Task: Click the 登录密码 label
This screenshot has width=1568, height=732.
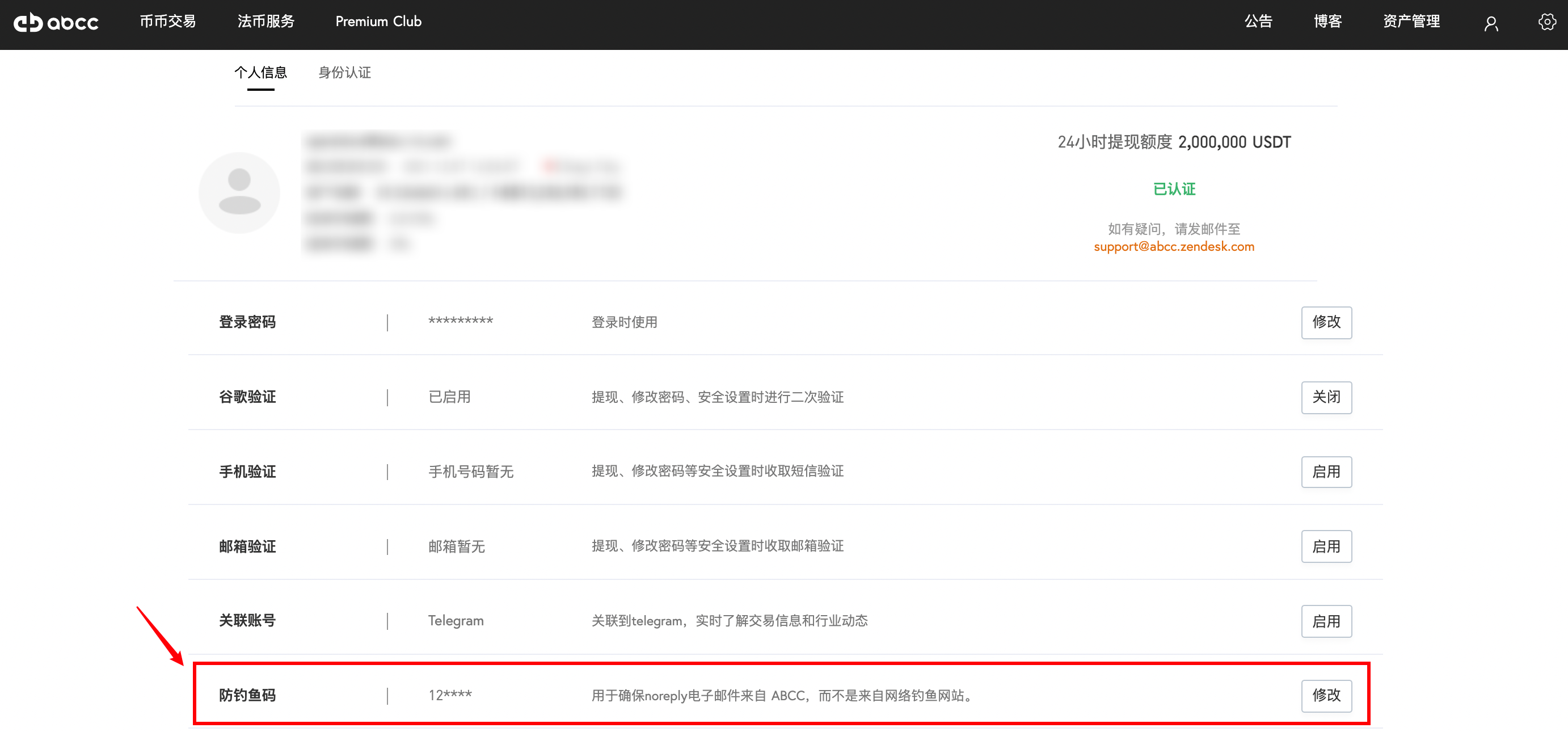Action: [x=247, y=322]
